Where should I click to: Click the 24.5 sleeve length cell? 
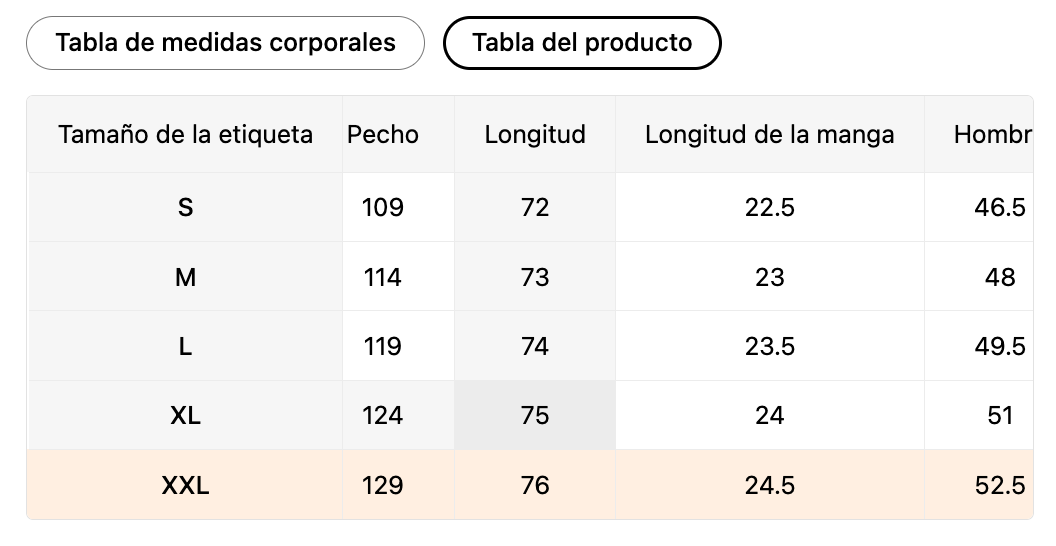pyautogui.click(x=769, y=485)
